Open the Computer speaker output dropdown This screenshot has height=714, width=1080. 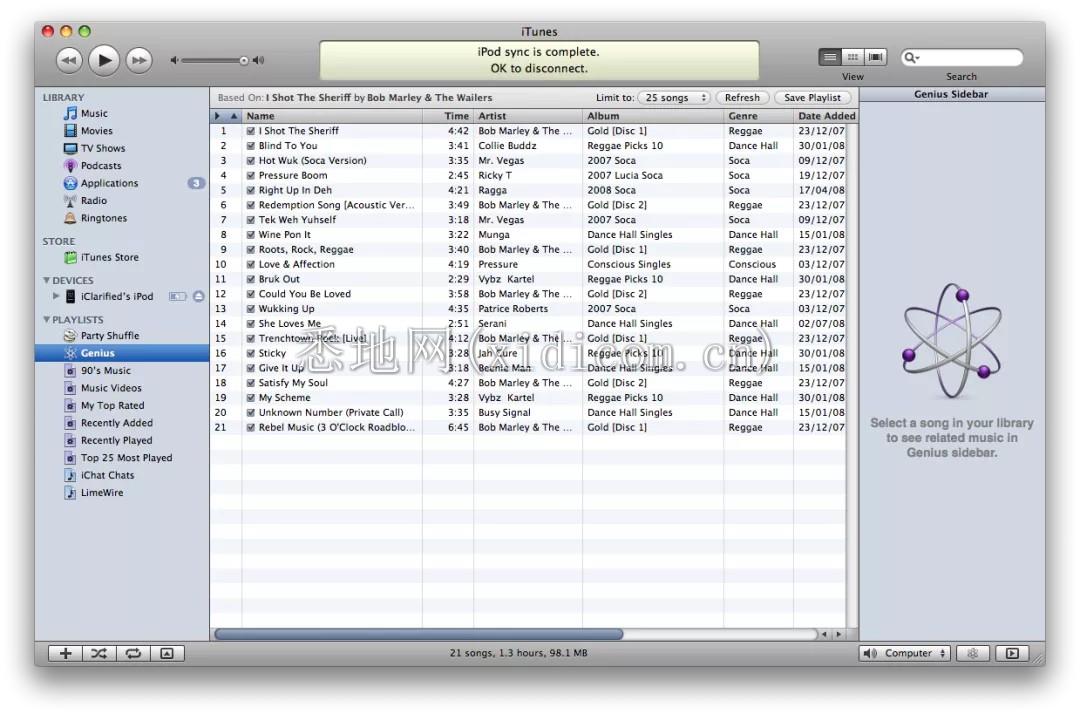[x=905, y=654]
